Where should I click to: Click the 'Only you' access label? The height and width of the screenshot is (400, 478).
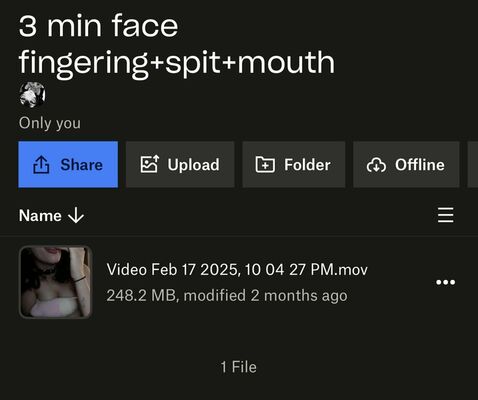[50, 123]
